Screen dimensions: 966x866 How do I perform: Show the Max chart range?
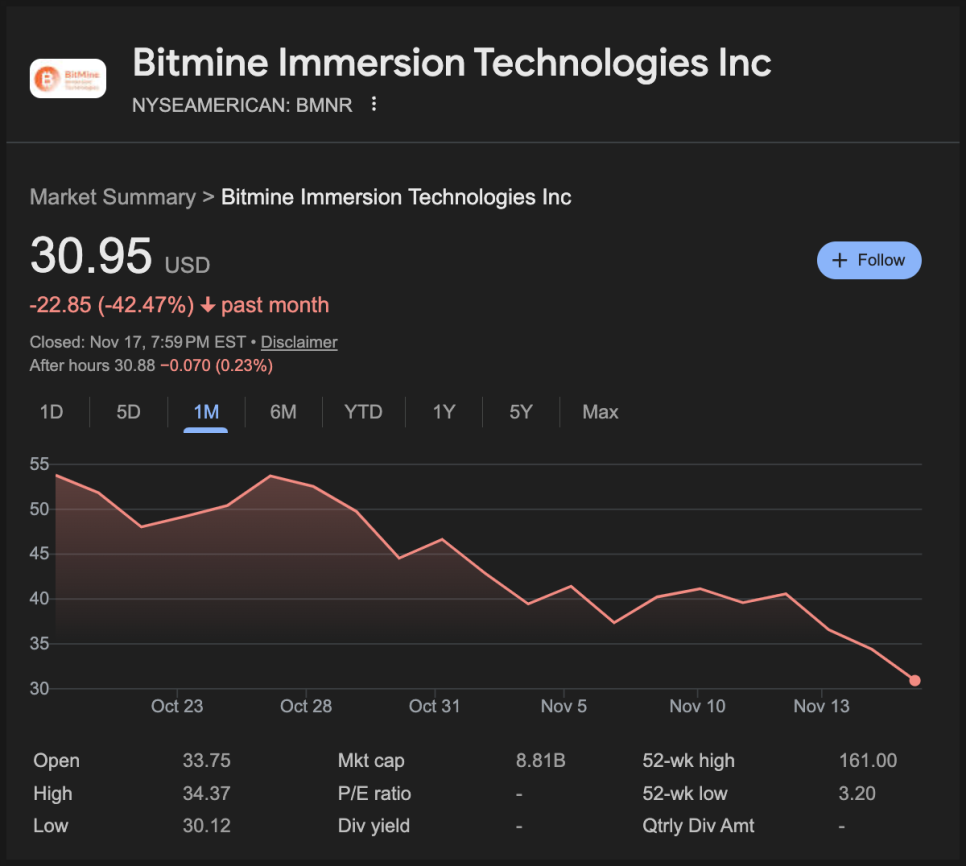pyautogui.click(x=600, y=412)
